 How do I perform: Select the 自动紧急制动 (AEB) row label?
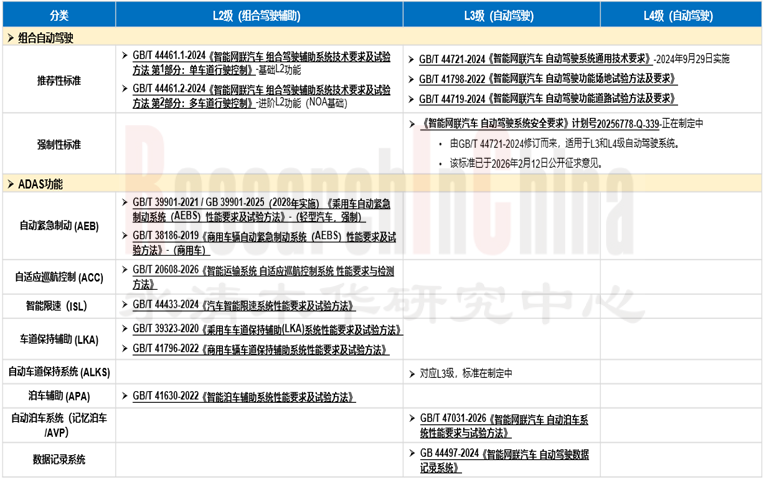tap(59, 226)
